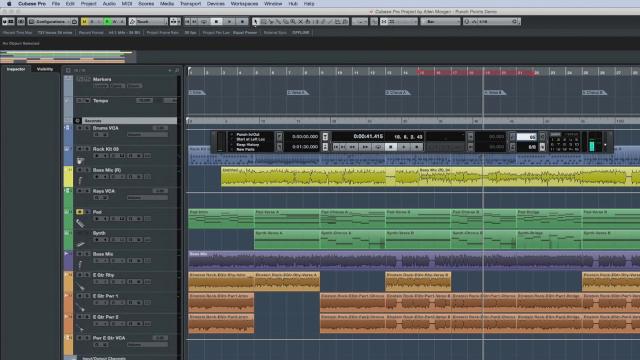Click the toolbar Stop button
640x360 pixels.
(216, 21)
